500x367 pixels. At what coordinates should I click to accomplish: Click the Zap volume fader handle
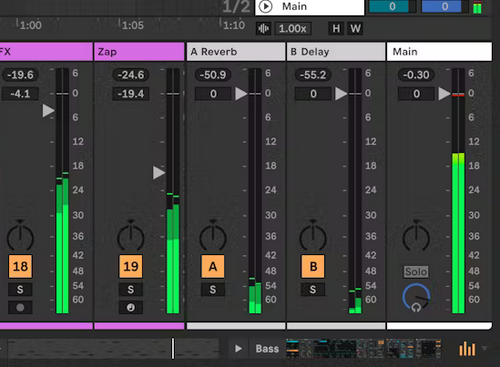click(159, 173)
